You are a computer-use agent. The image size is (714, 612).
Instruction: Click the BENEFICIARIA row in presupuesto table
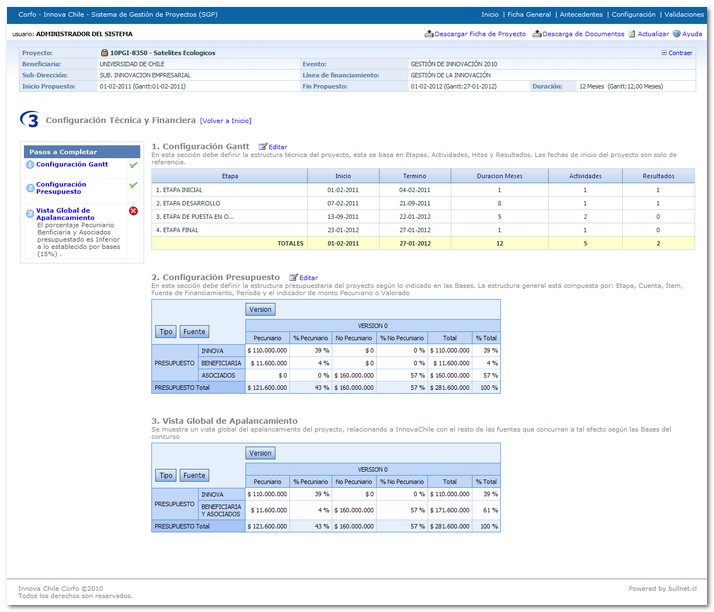pos(349,363)
